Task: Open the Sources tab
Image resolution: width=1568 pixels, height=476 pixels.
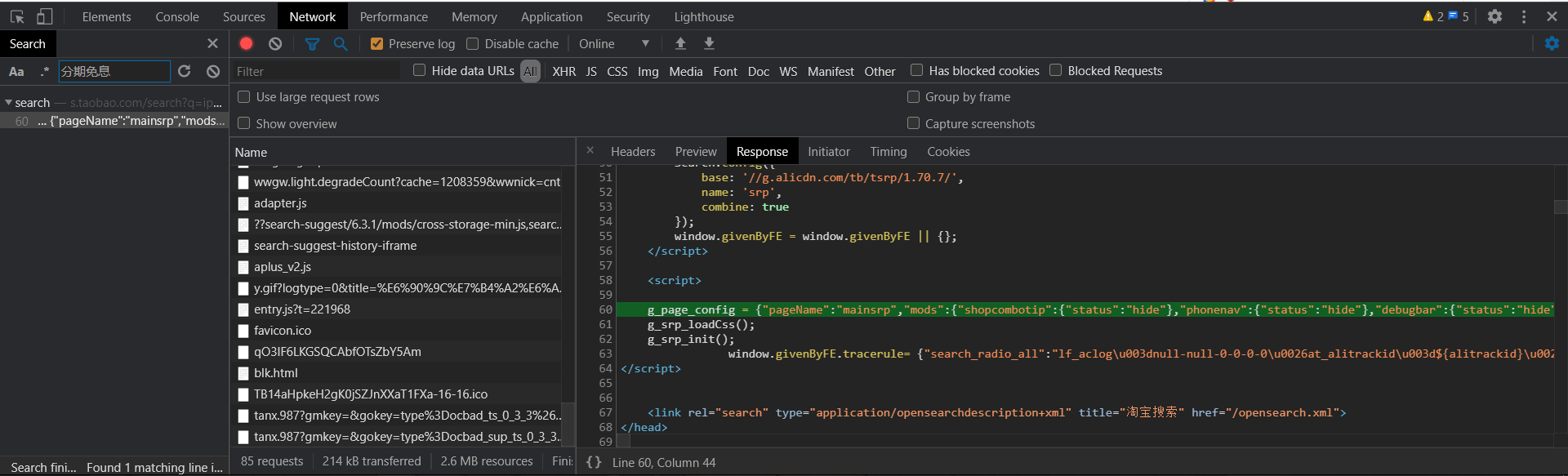Action: coord(243,16)
